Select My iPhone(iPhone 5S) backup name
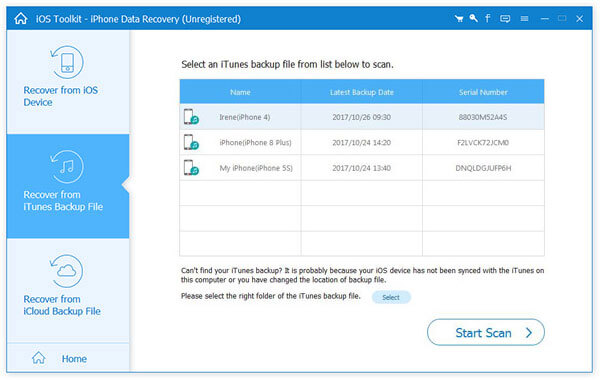Image resolution: width=600 pixels, height=380 pixels. [x=256, y=168]
